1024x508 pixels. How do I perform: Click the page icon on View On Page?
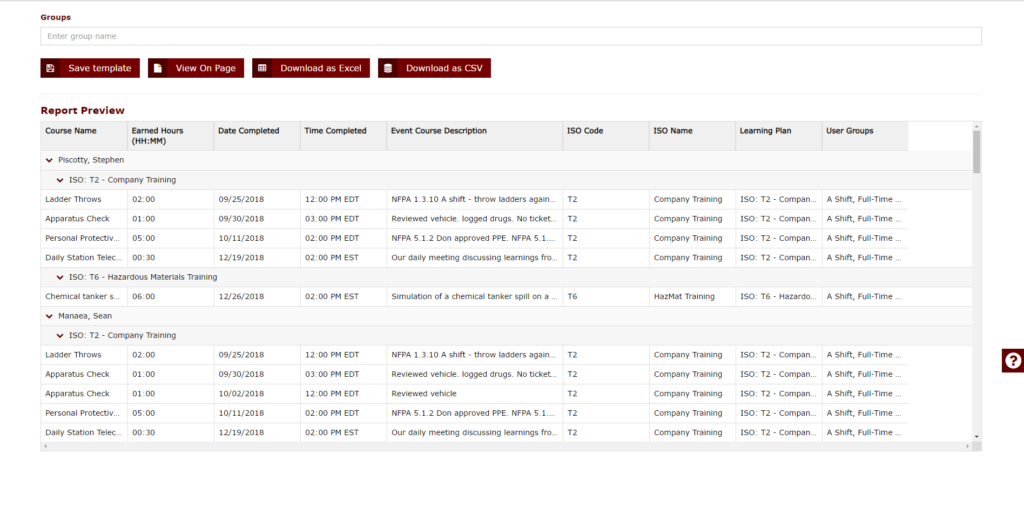click(158, 68)
